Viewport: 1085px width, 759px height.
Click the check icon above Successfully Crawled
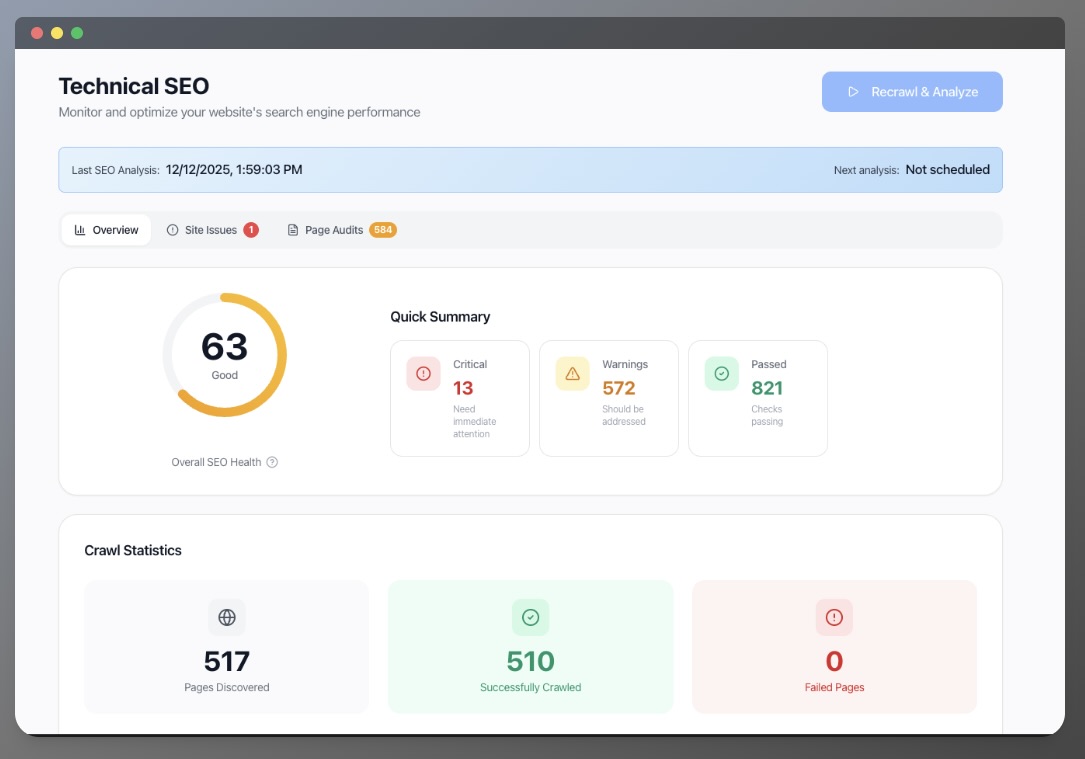[530, 617]
